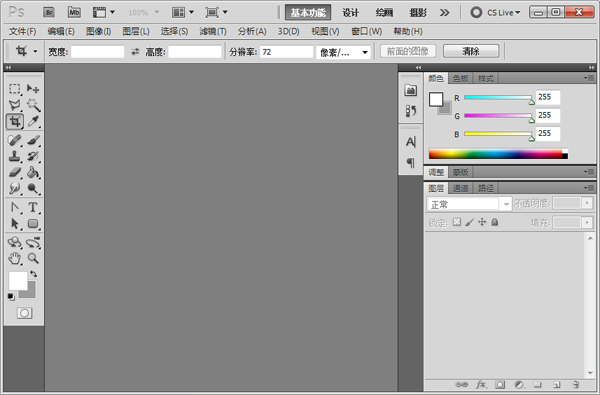Pick the History Brush tool
This screenshot has height=395, width=600.
point(33,156)
